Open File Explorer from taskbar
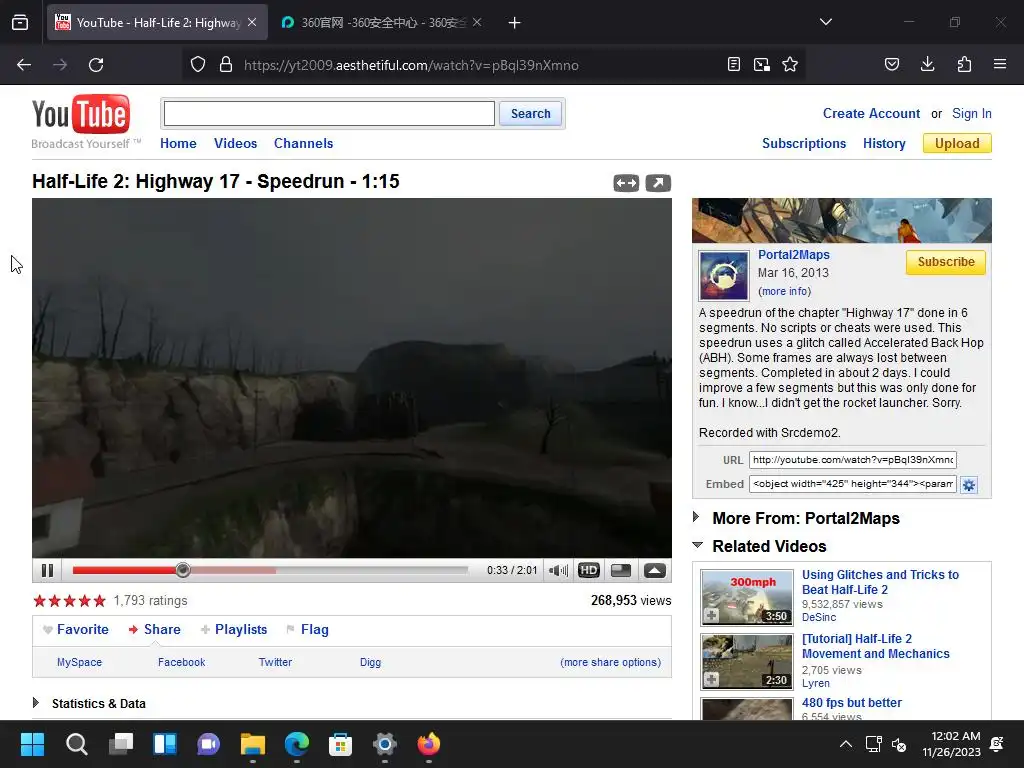The width and height of the screenshot is (1024, 768). pos(253,744)
